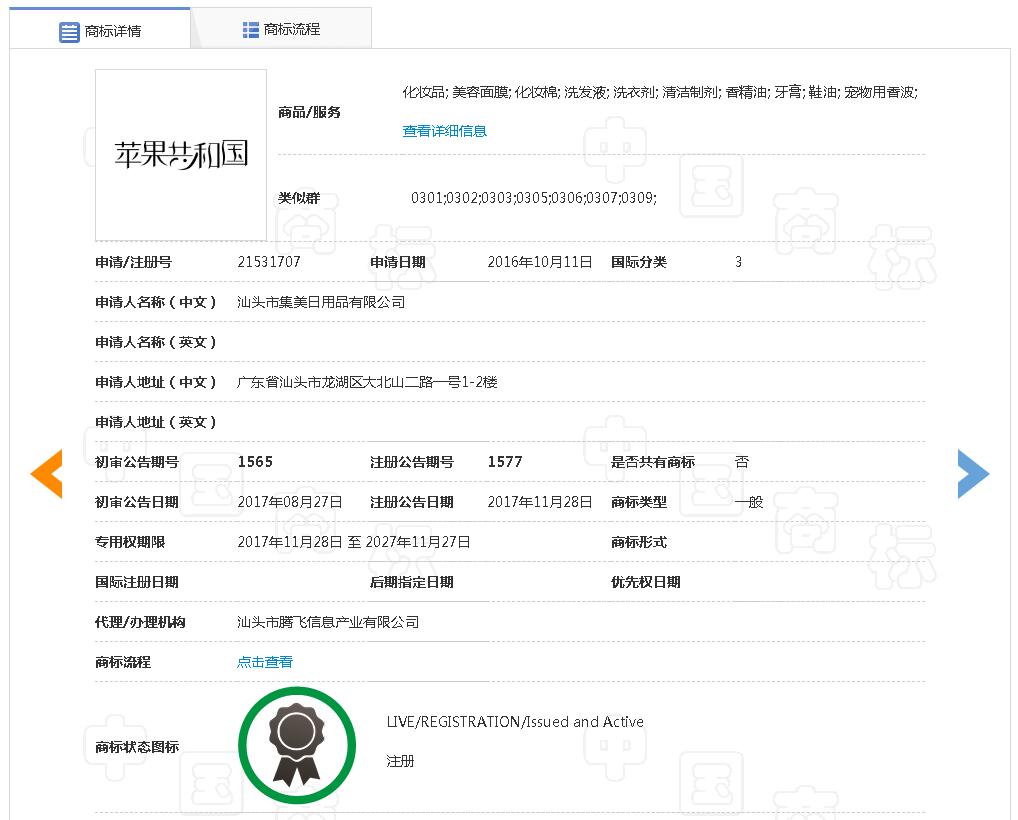Click the LIVE/REGISTRATION/Issued and Active status text
Viewport: 1018px width, 820px height.
(515, 722)
